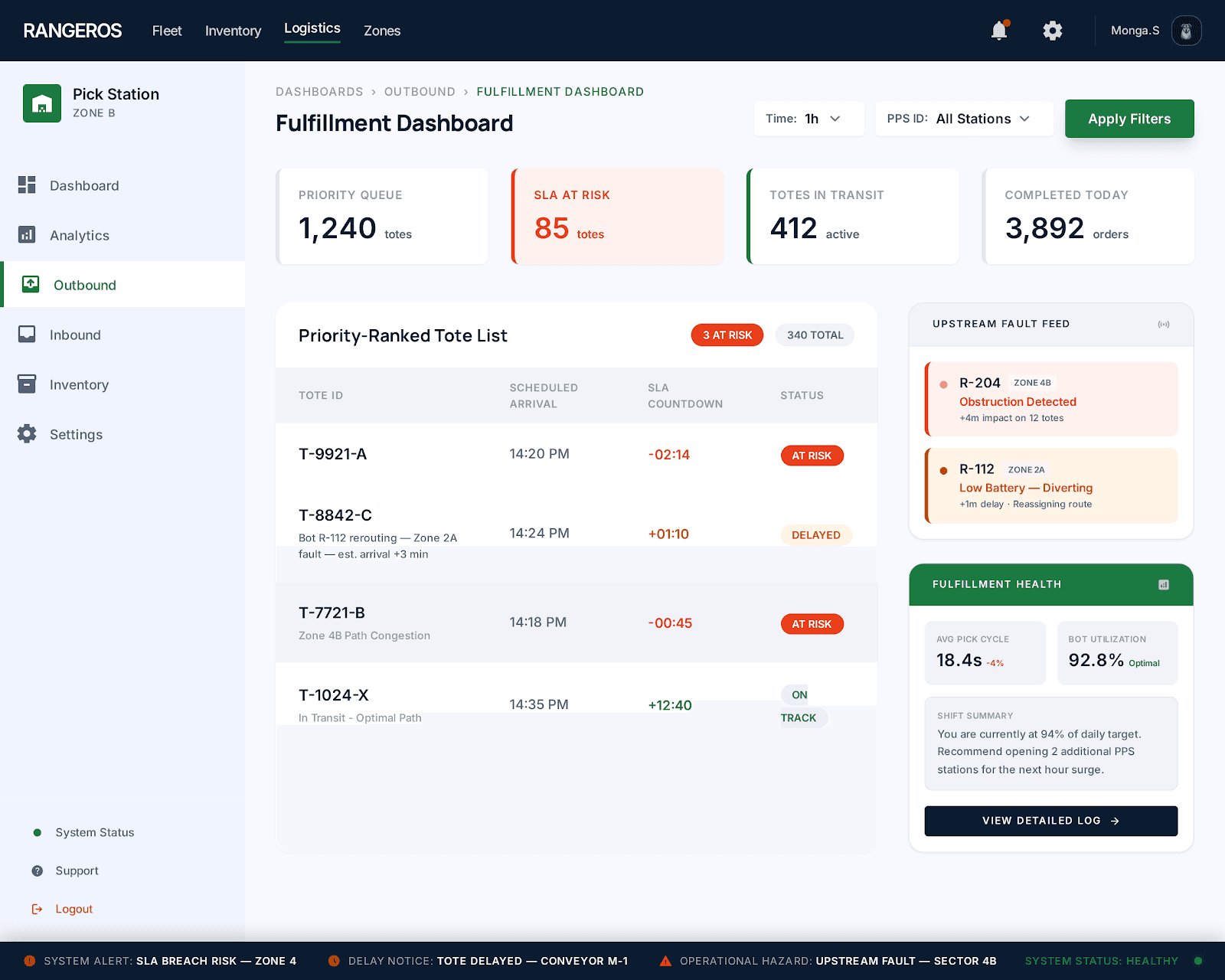Open the Completed Today card
The image size is (1225, 980).
[x=1088, y=217]
